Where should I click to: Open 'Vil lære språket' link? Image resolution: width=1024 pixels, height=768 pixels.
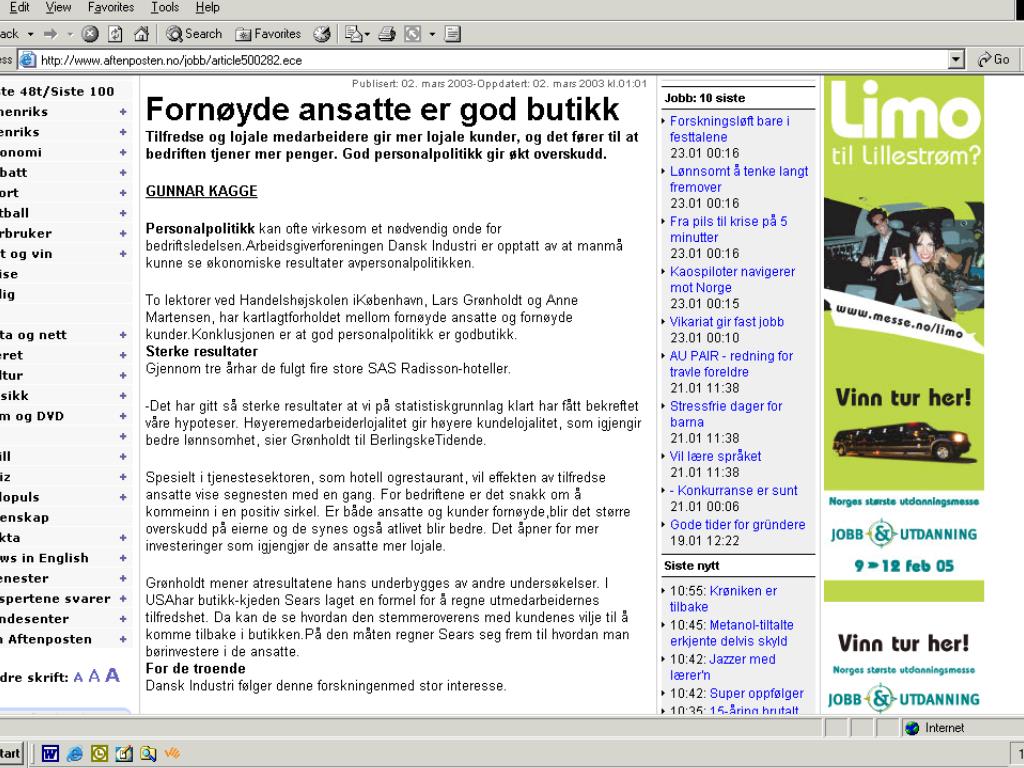pyautogui.click(x=715, y=456)
